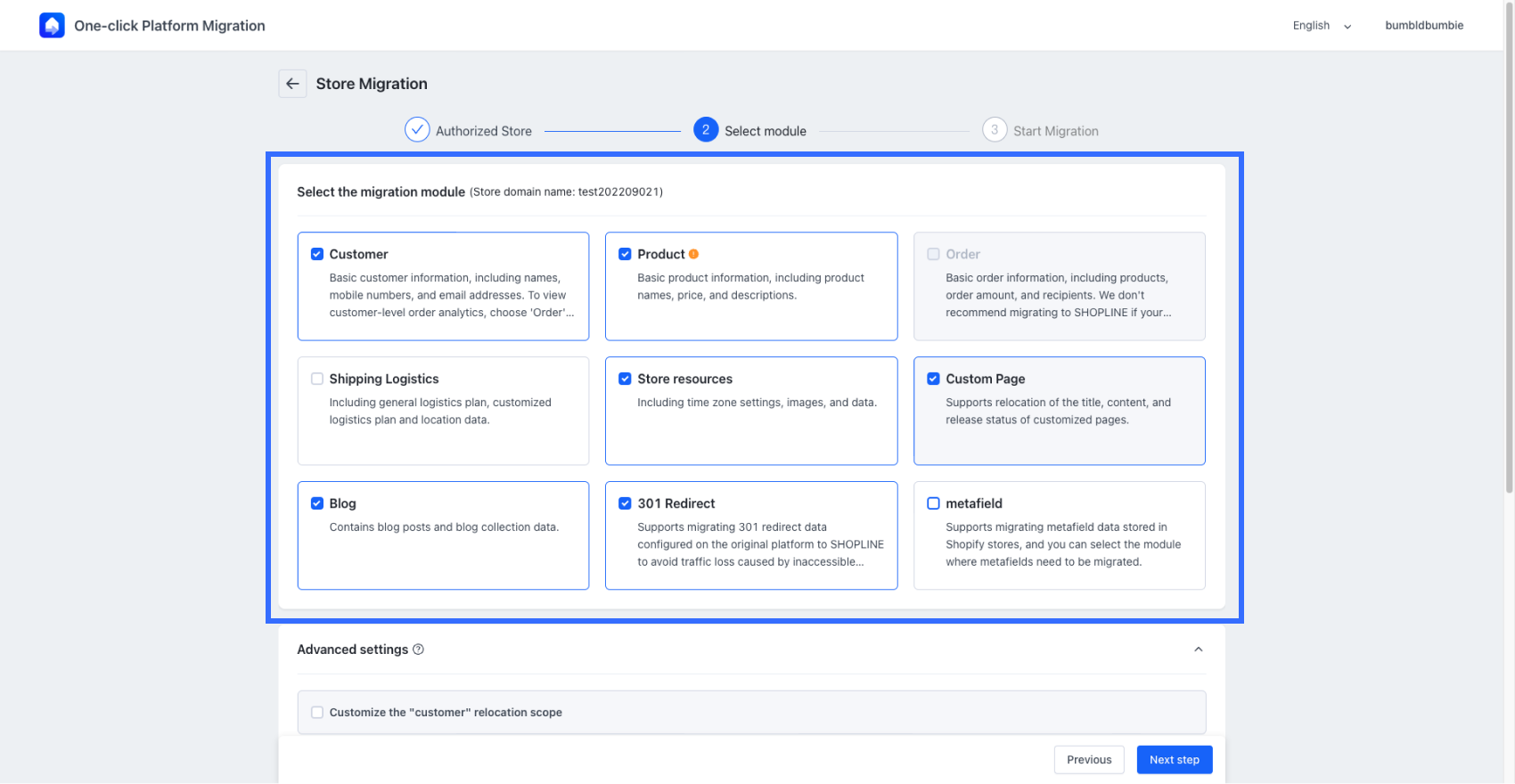1515x784 pixels.
Task: Check the metafield module checkbox
Action: 933,503
